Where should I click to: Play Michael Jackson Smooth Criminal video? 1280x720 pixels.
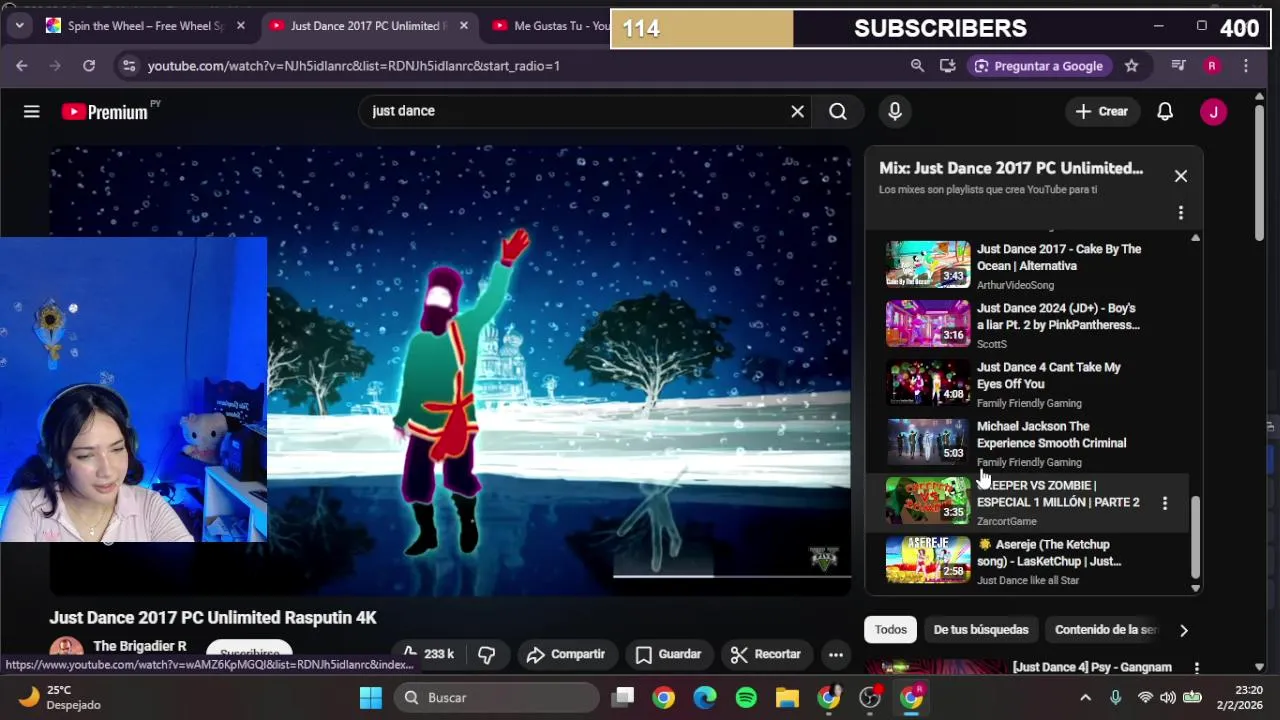click(x=1026, y=442)
